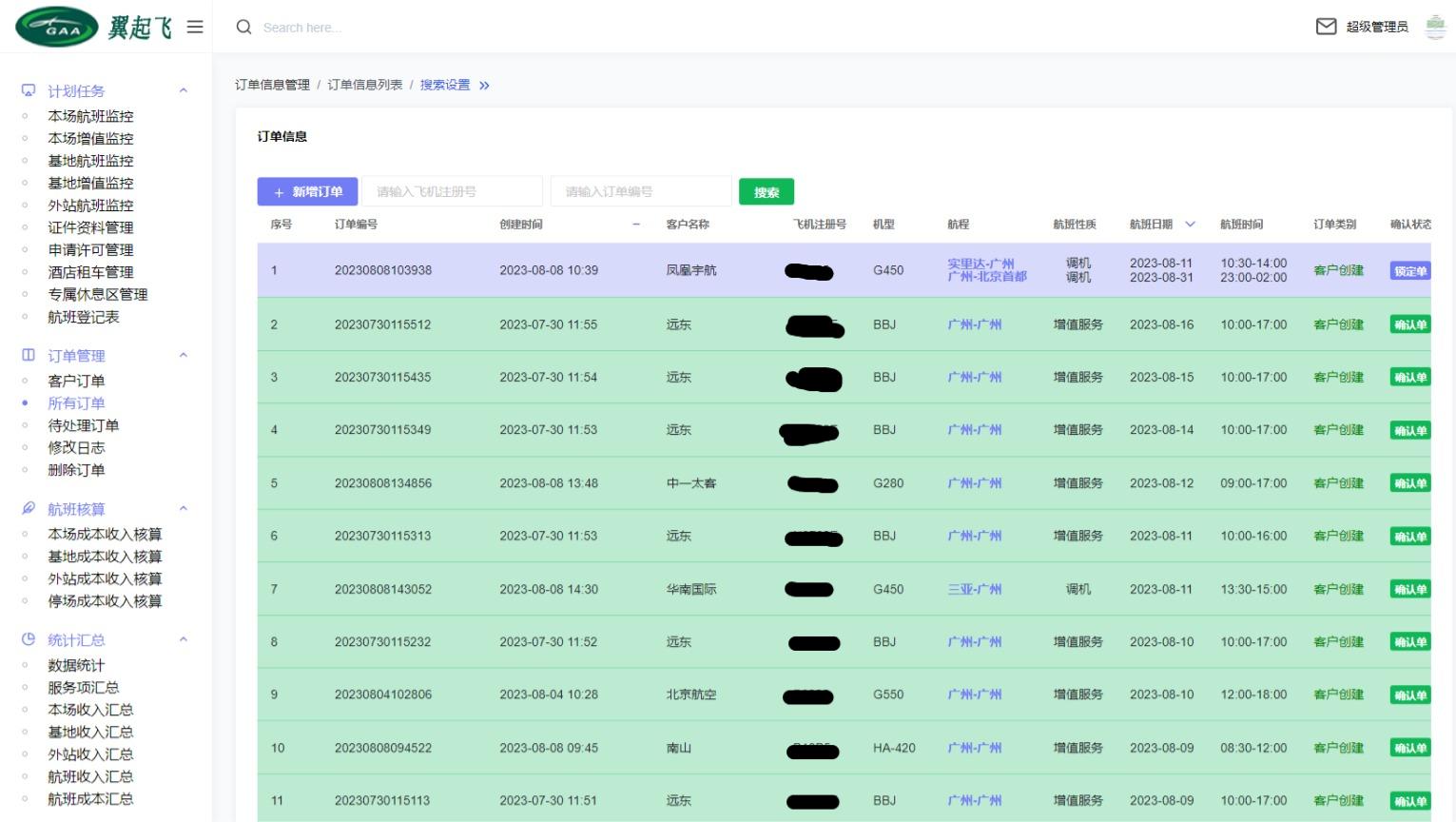1456x822 pixels.
Task: Focus the 请输入订单编号 input field
Action: click(643, 191)
